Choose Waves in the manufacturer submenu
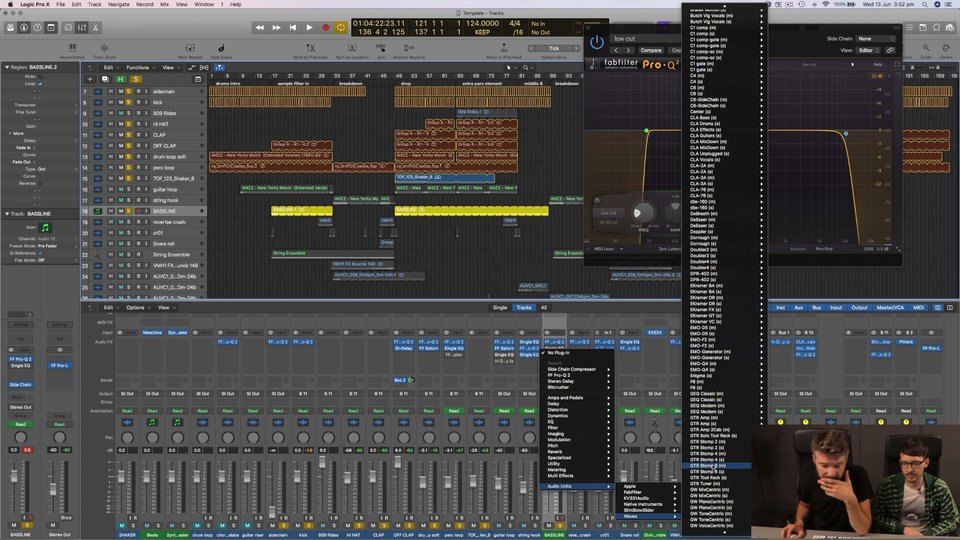Image resolution: width=960 pixels, height=540 pixels. [649, 517]
